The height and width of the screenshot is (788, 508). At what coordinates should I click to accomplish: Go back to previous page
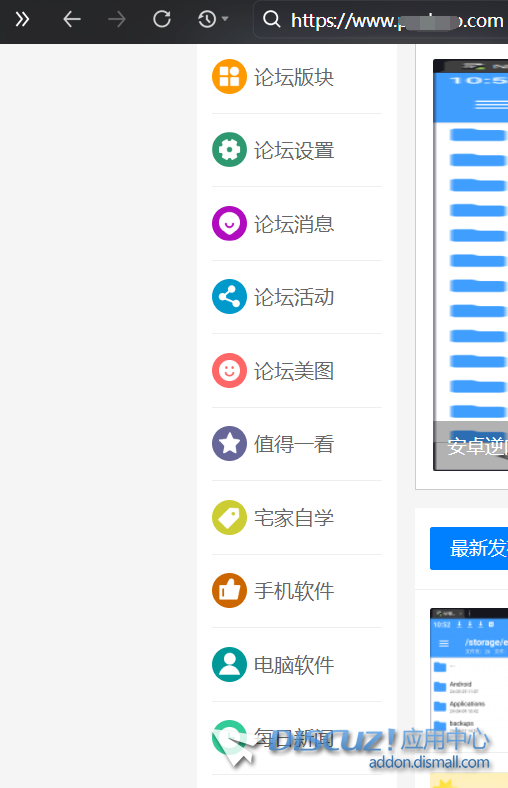[x=72, y=20]
